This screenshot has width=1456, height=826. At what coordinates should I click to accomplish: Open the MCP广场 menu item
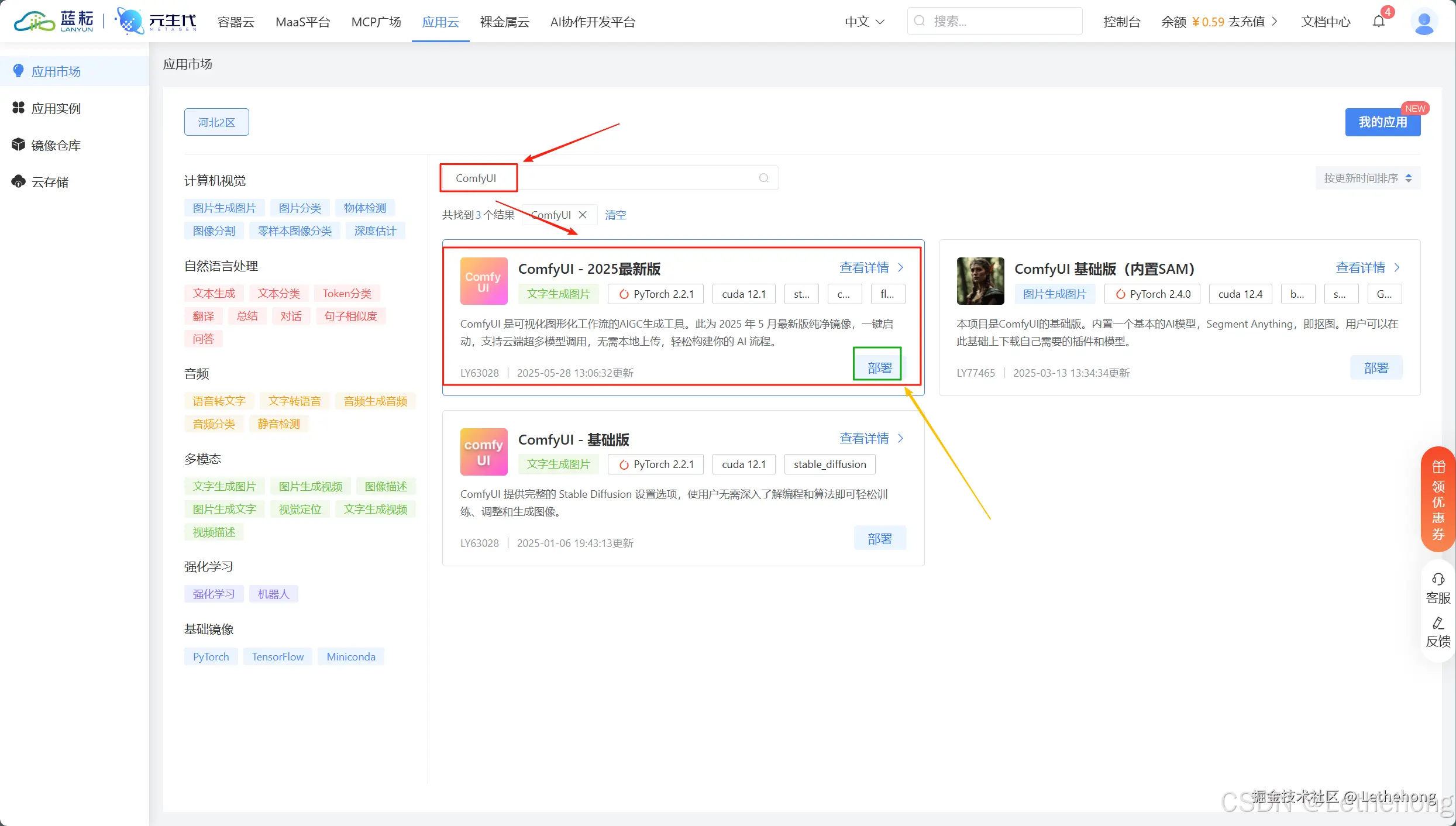(376, 22)
